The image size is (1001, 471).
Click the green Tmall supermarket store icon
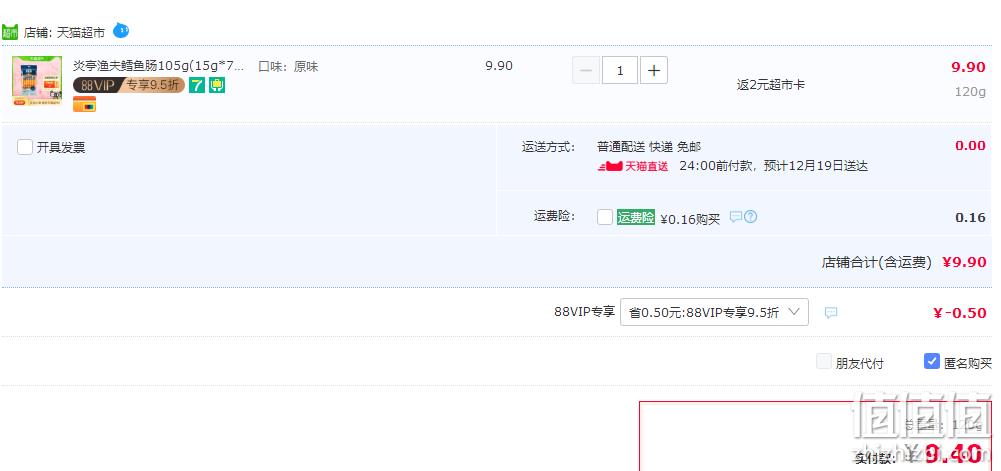(10, 31)
